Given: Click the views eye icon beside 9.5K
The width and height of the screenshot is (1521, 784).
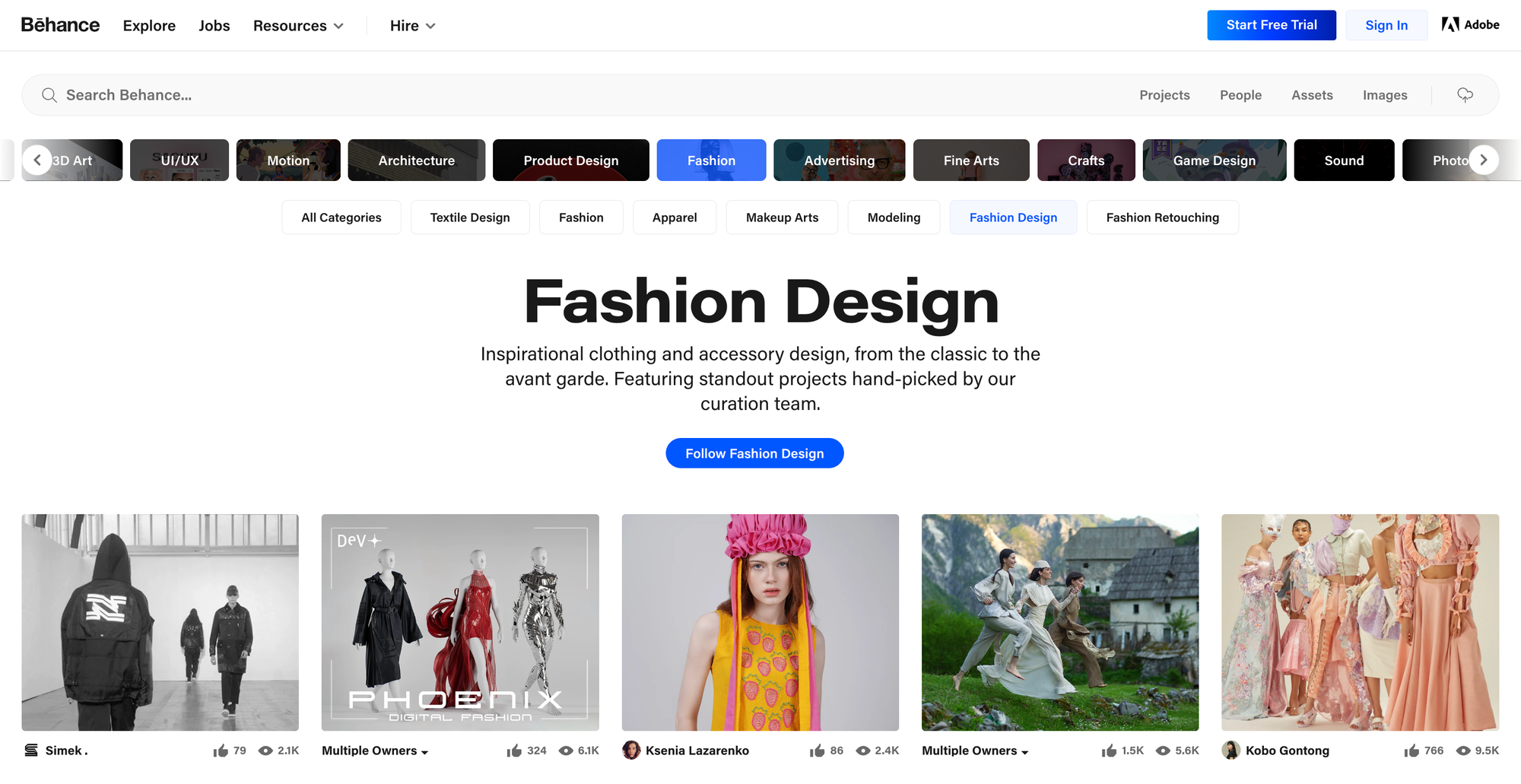Looking at the screenshot, I should [1464, 750].
